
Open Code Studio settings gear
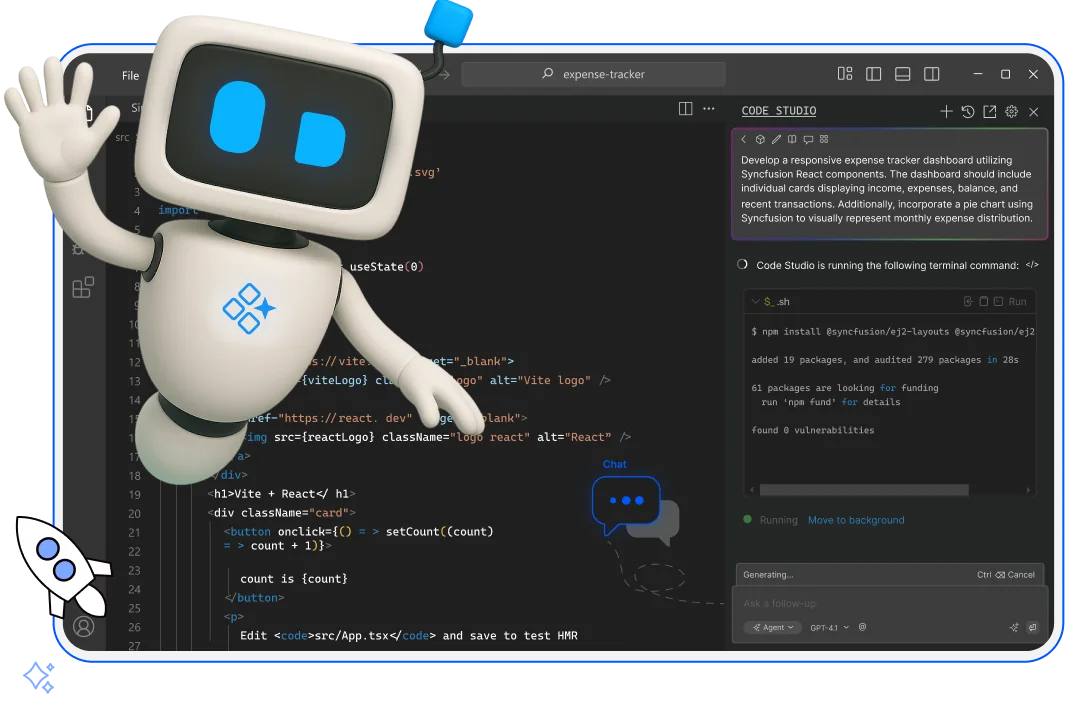1011,111
